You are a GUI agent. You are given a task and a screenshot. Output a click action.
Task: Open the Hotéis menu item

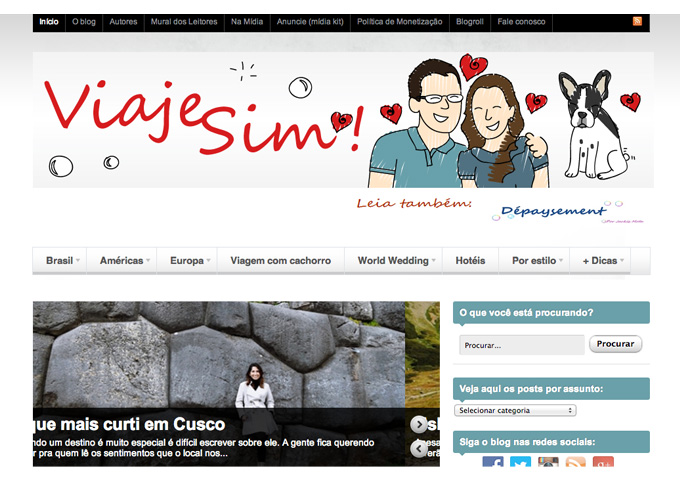(470, 261)
